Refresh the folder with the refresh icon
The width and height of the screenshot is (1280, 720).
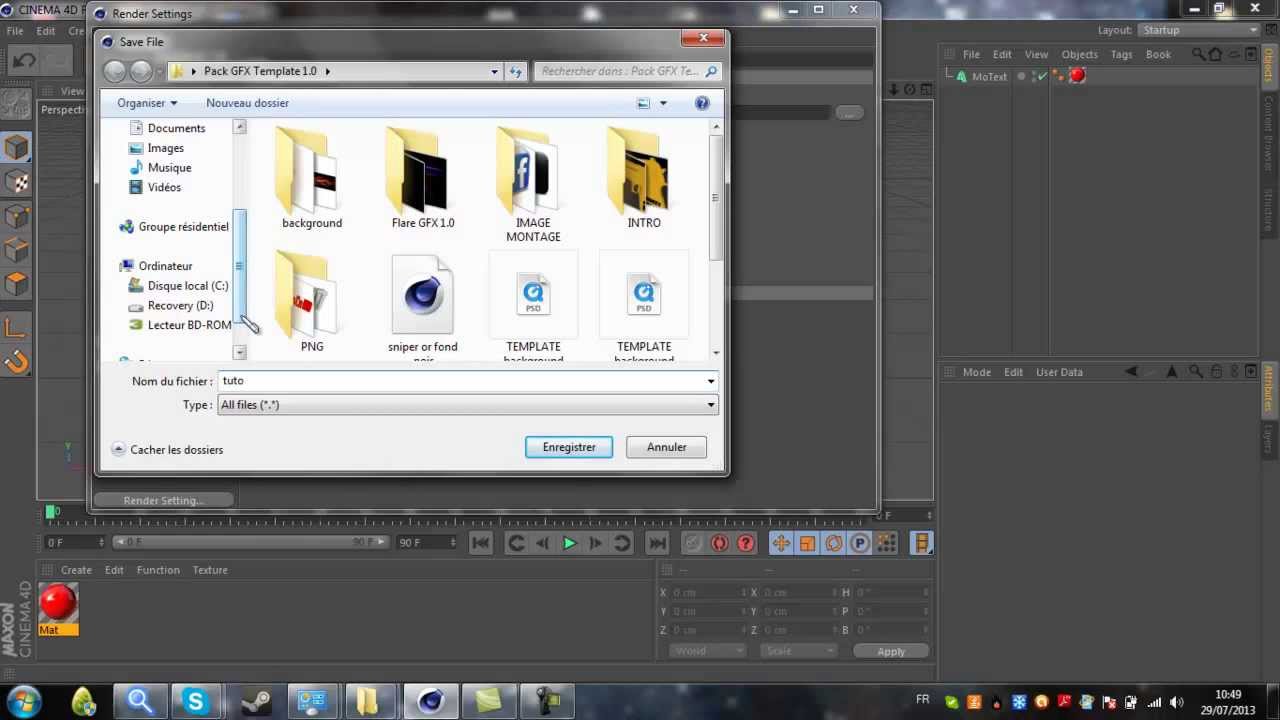click(x=516, y=71)
